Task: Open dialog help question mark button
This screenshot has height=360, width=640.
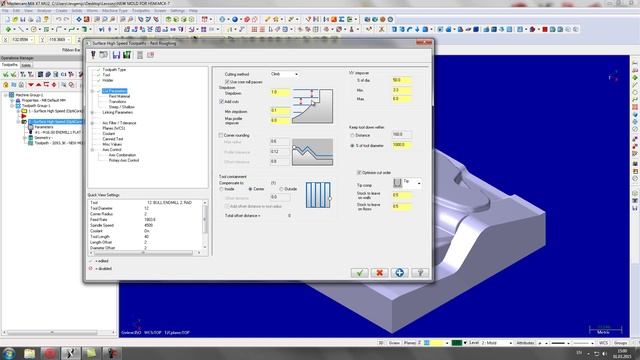Action: pos(420,273)
